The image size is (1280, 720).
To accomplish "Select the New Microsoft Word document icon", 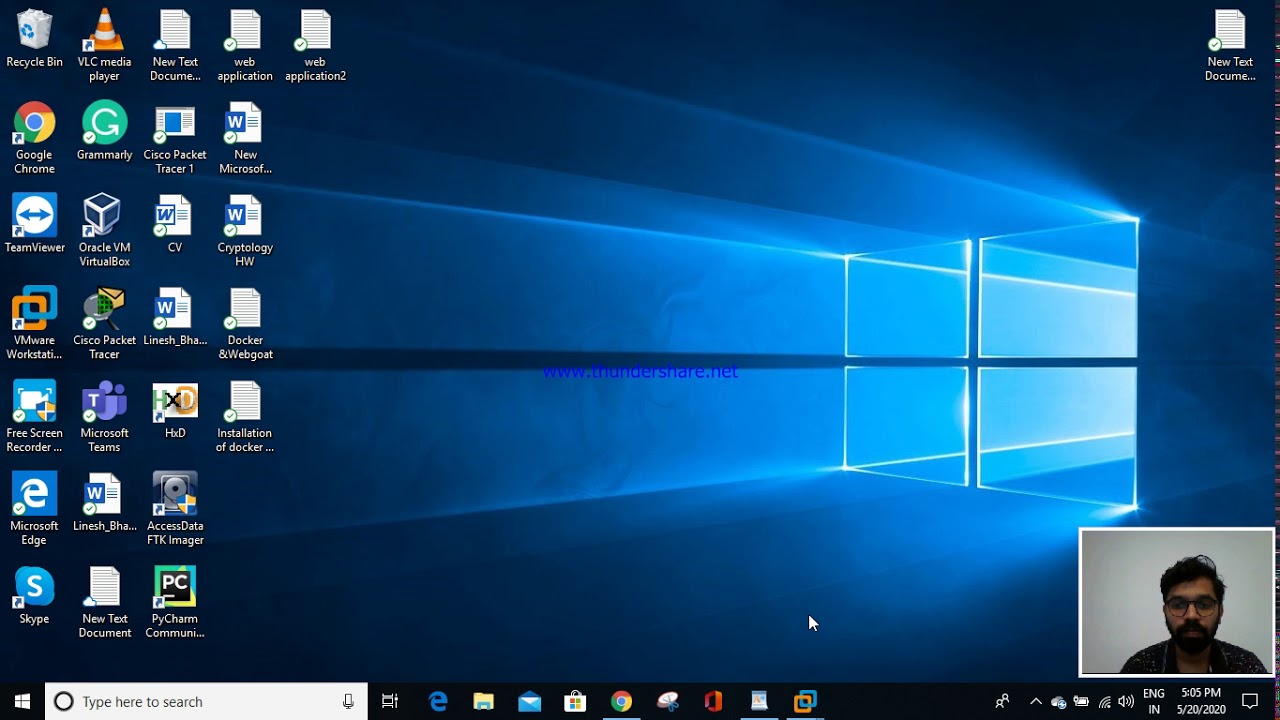I will pos(245,139).
